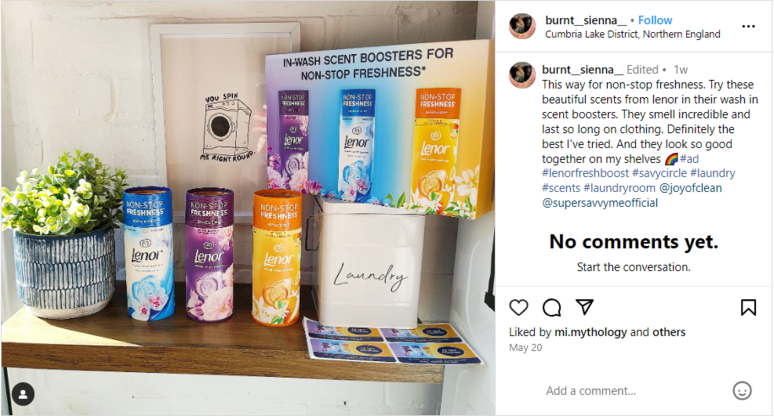774x416 pixels.
Task: Open comments with the speech bubble icon
Action: click(551, 307)
